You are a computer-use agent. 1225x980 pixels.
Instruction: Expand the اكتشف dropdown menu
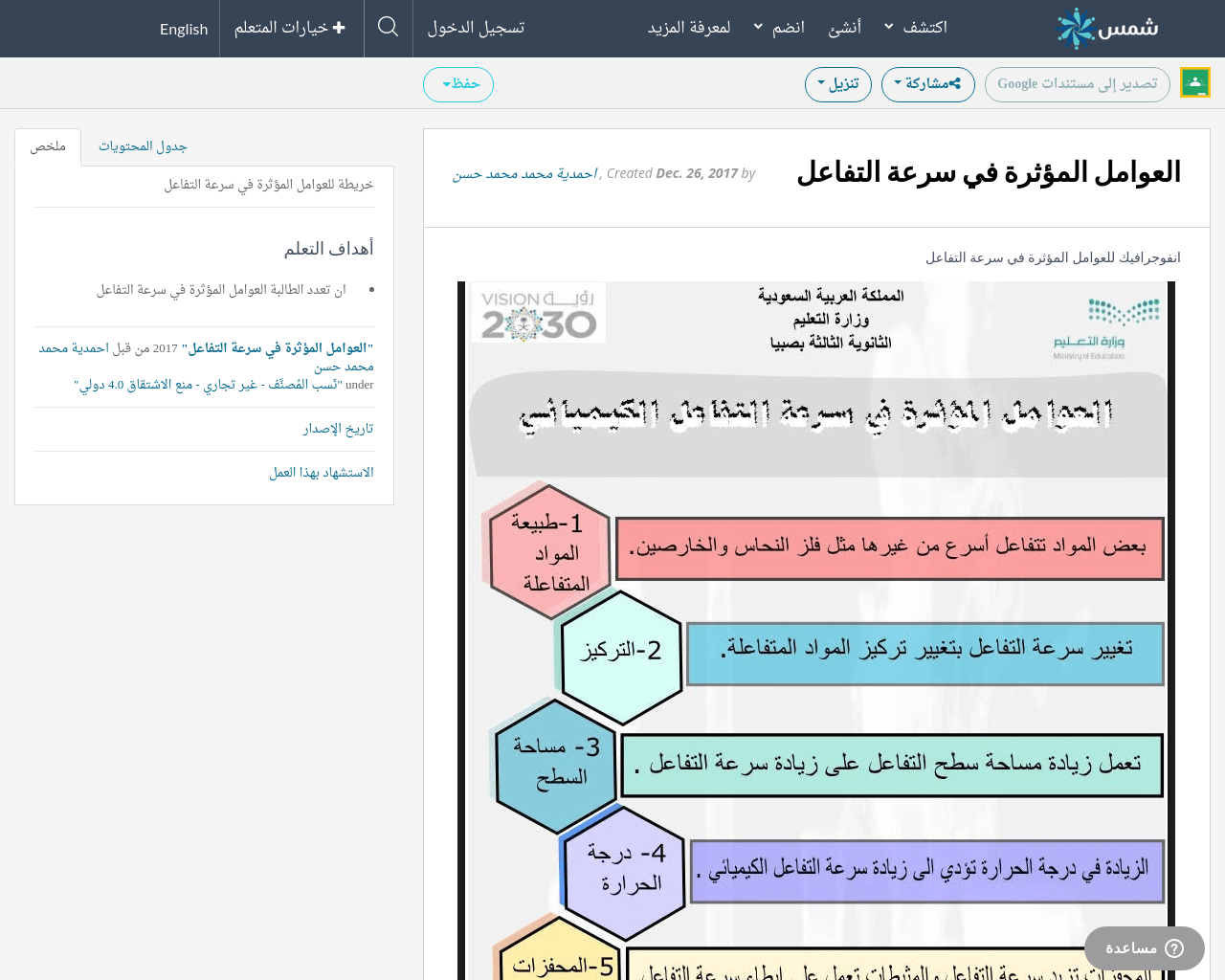coord(916,28)
